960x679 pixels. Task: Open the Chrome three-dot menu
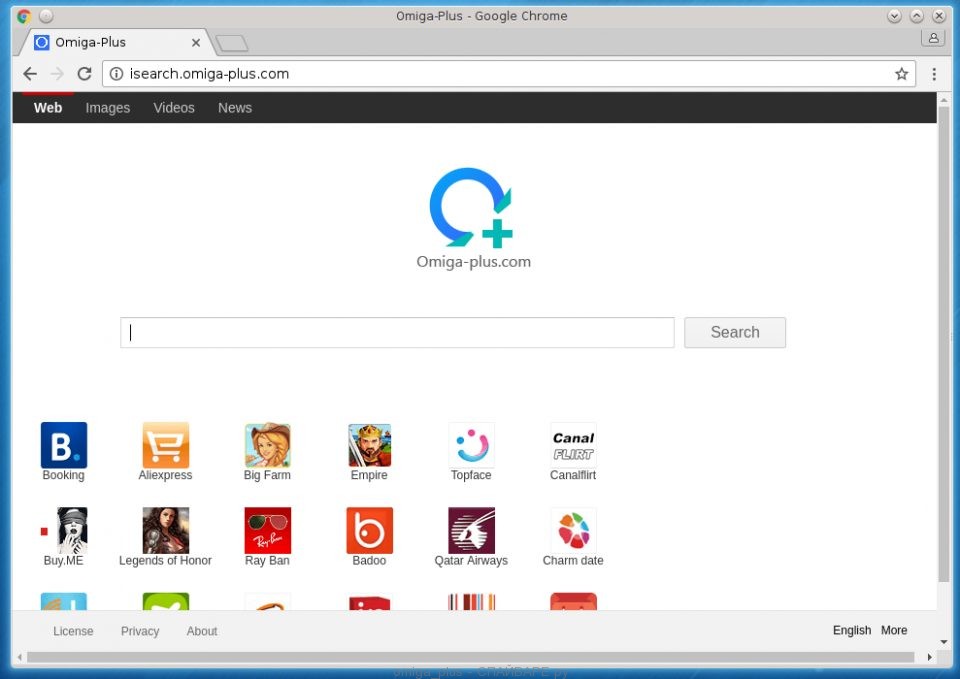934,74
